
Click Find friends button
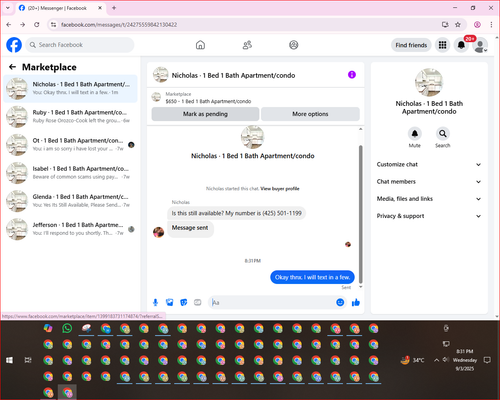tap(411, 45)
